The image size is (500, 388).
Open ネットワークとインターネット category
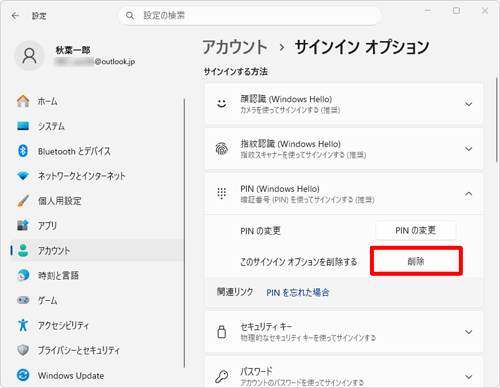(x=97, y=176)
